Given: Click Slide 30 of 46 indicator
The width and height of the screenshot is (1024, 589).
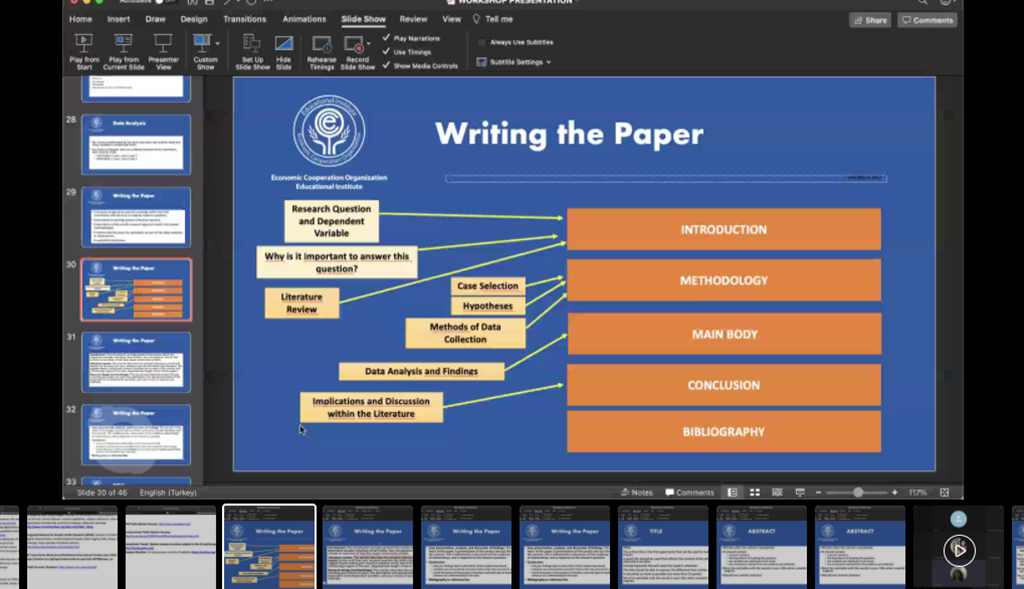Looking at the screenshot, I should pyautogui.click(x=102, y=492).
